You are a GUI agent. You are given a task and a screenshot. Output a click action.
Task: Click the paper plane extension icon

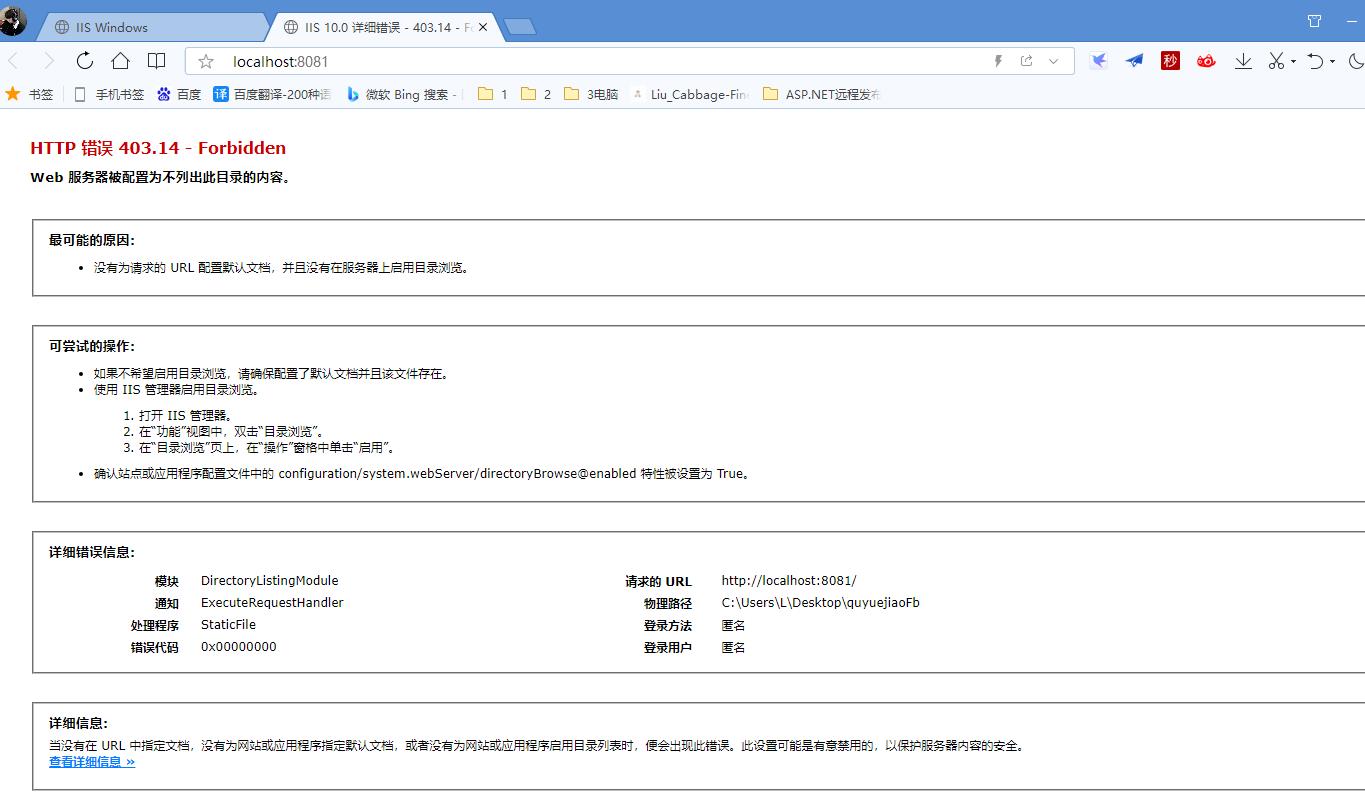pyautogui.click(x=1134, y=61)
